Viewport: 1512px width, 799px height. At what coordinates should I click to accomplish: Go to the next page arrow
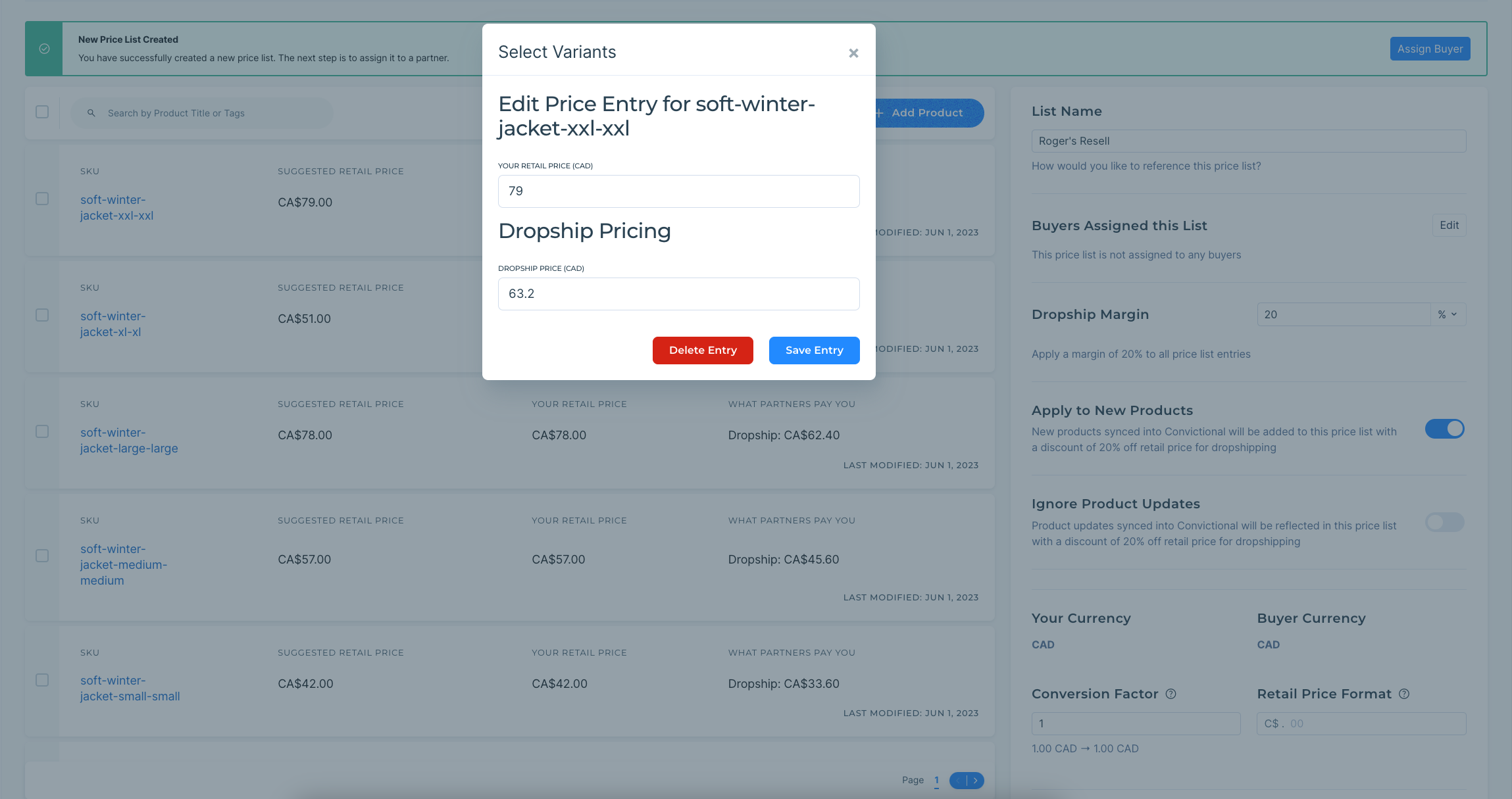click(x=976, y=781)
